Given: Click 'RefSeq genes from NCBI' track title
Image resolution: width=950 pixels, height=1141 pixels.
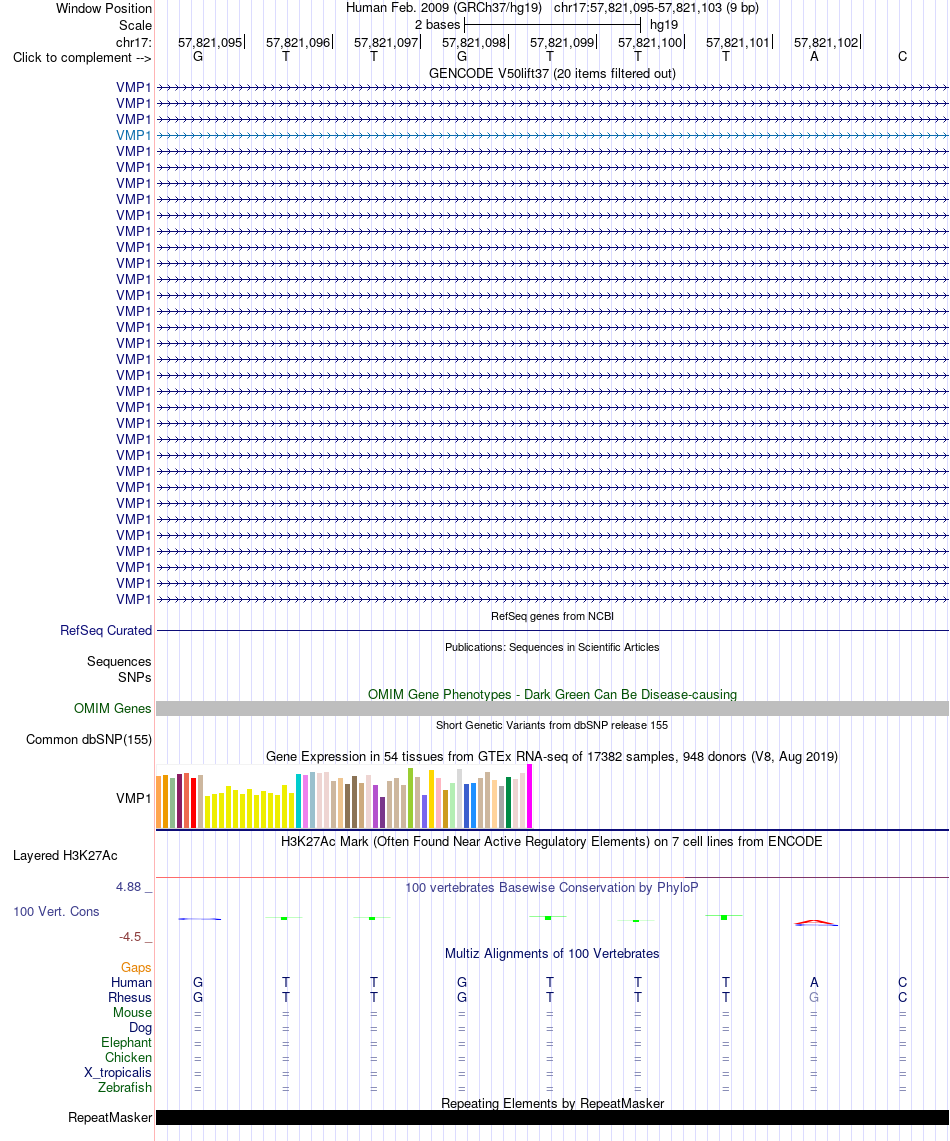Looking at the screenshot, I should (x=552, y=616).
